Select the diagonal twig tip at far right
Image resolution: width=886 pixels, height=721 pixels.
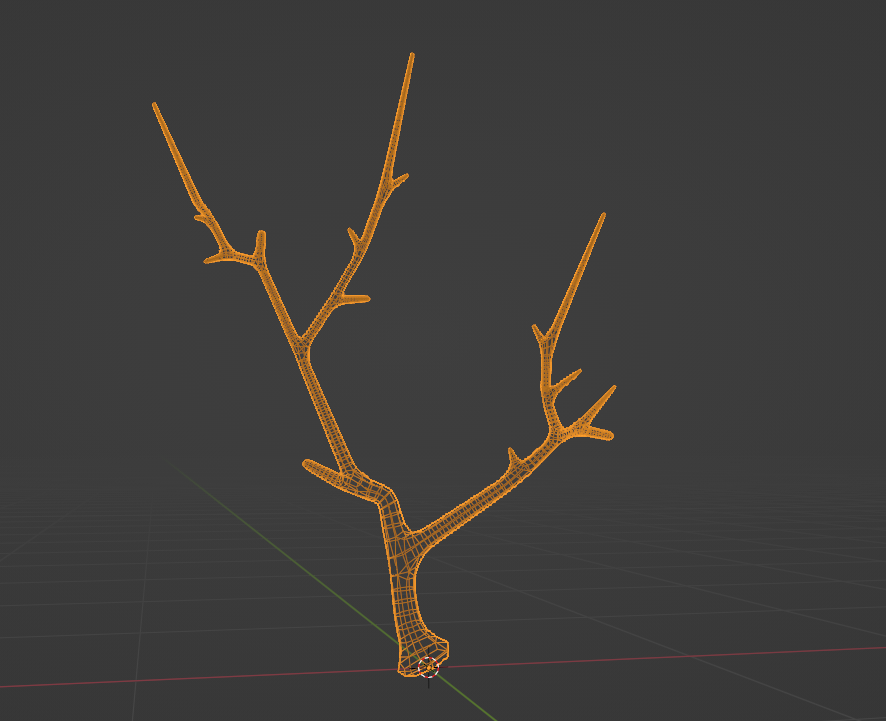612,389
